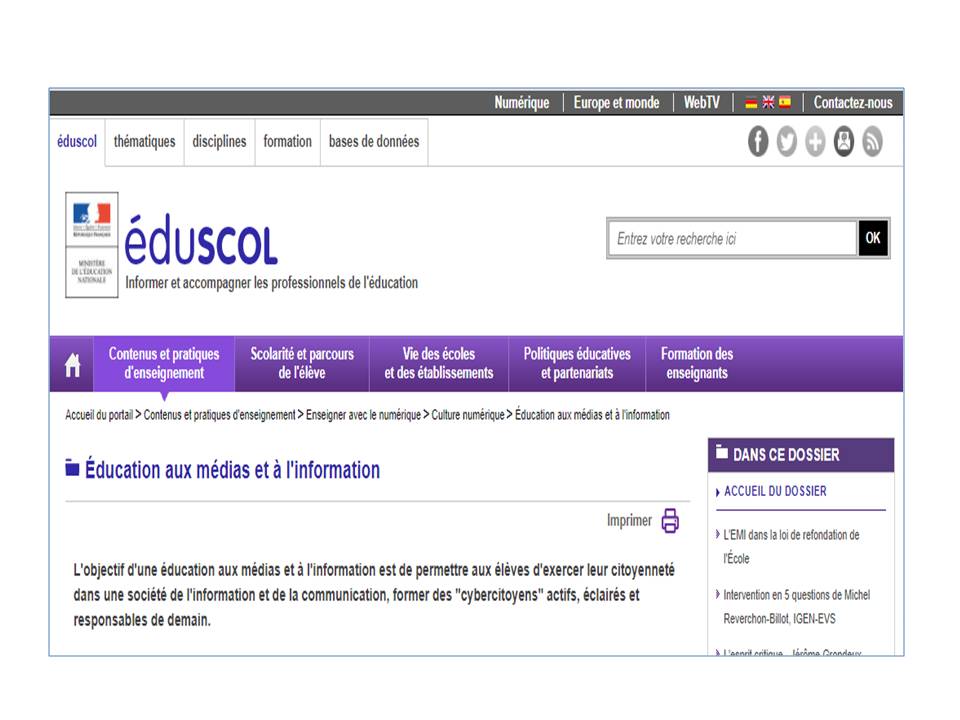960x720 pixels.
Task: Focus the Entrez votre recherche ici field
Action: point(732,239)
